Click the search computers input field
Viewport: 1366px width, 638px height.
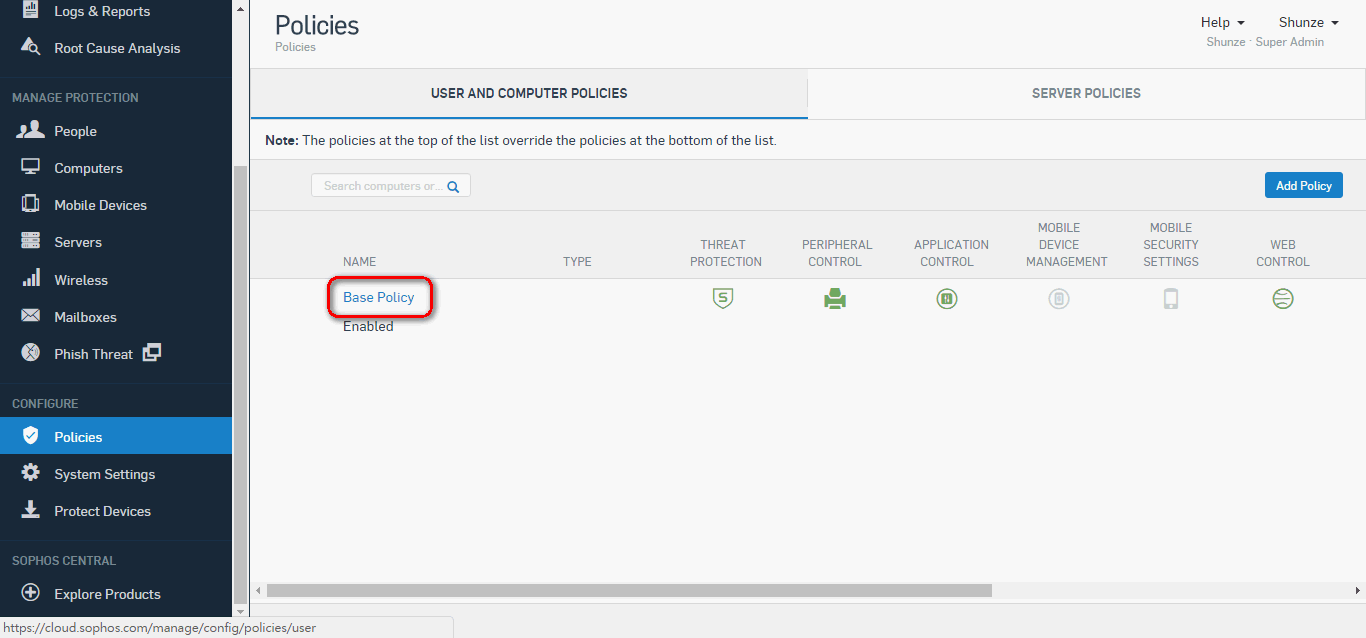point(390,186)
